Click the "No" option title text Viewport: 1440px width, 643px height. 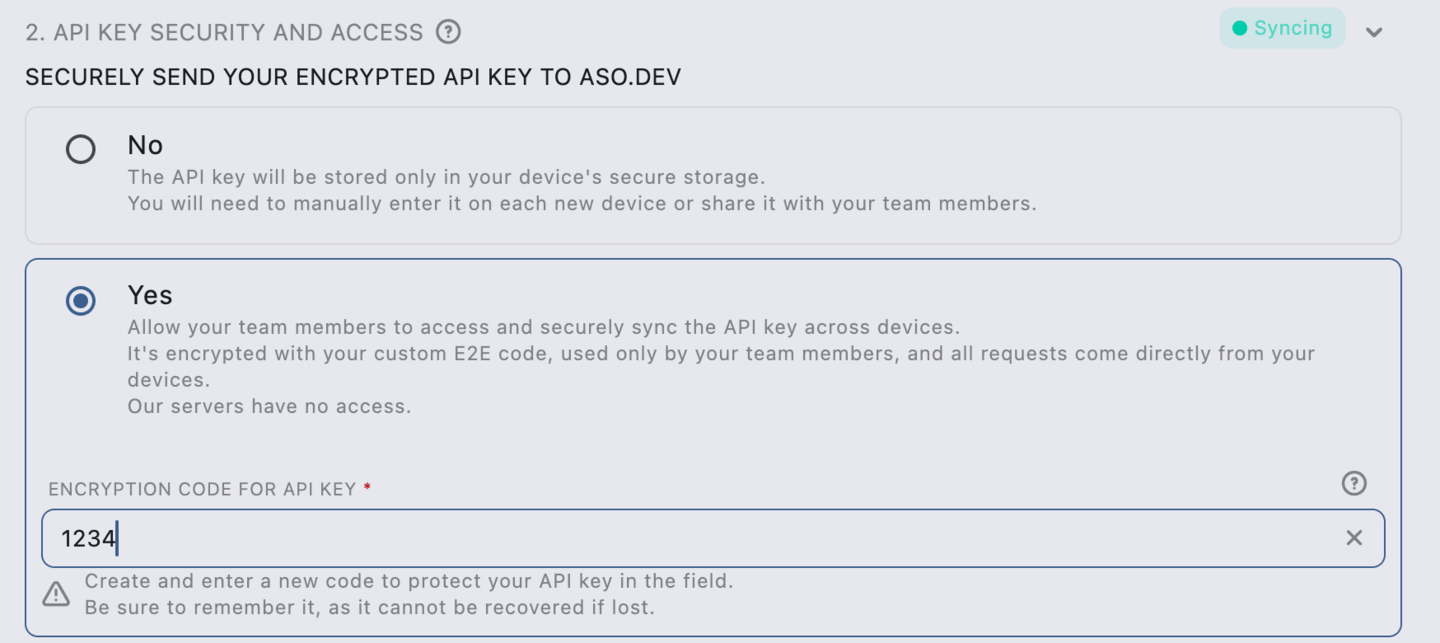(145, 145)
